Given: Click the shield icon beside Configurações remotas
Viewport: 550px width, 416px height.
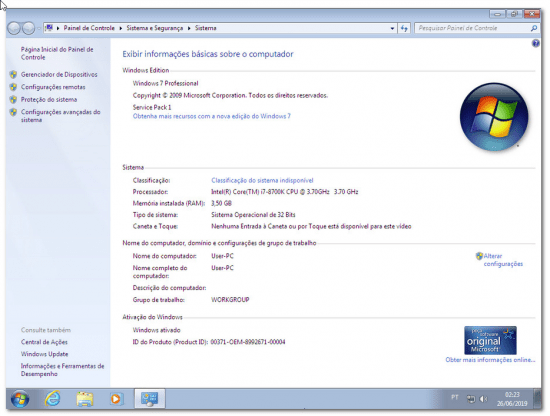Looking at the screenshot, I should 13,87.
